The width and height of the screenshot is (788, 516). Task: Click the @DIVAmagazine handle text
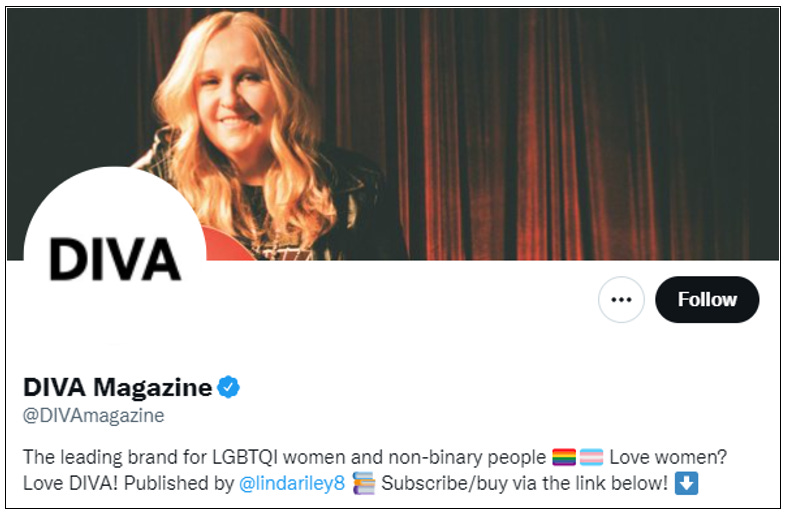pyautogui.click(x=93, y=416)
